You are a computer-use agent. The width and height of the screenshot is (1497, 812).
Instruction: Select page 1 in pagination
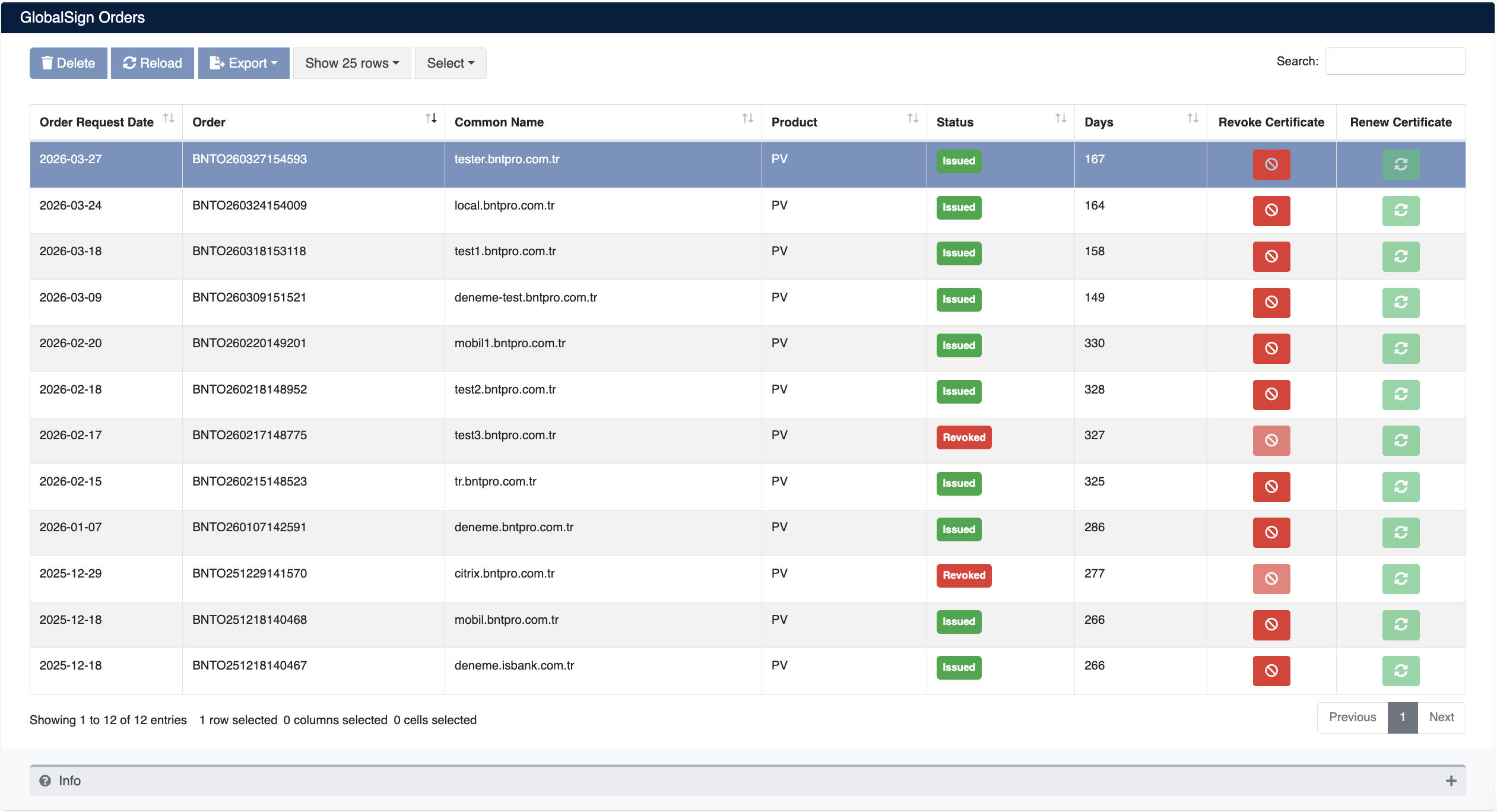pyautogui.click(x=1403, y=717)
